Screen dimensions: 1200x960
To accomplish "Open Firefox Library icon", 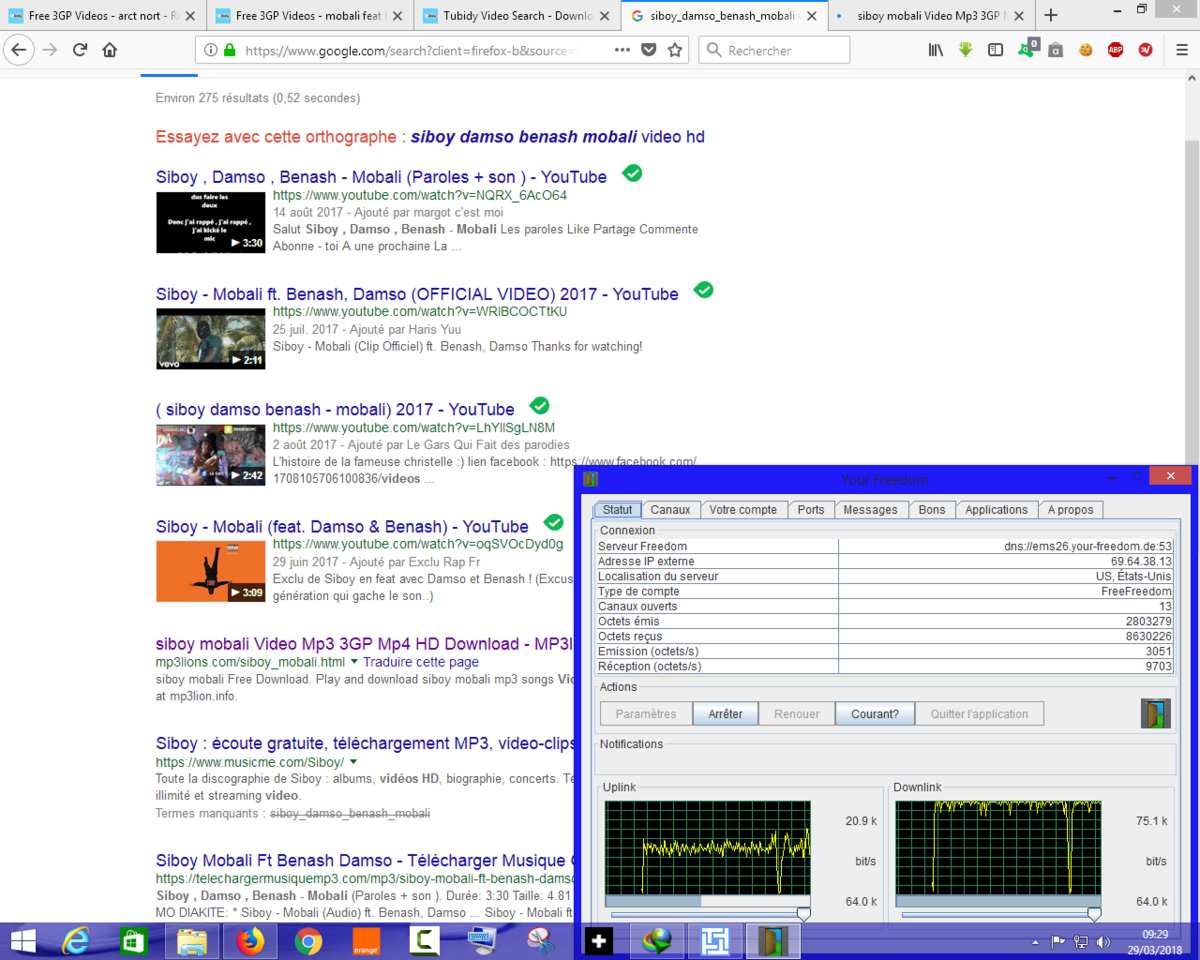I will tap(935, 50).
